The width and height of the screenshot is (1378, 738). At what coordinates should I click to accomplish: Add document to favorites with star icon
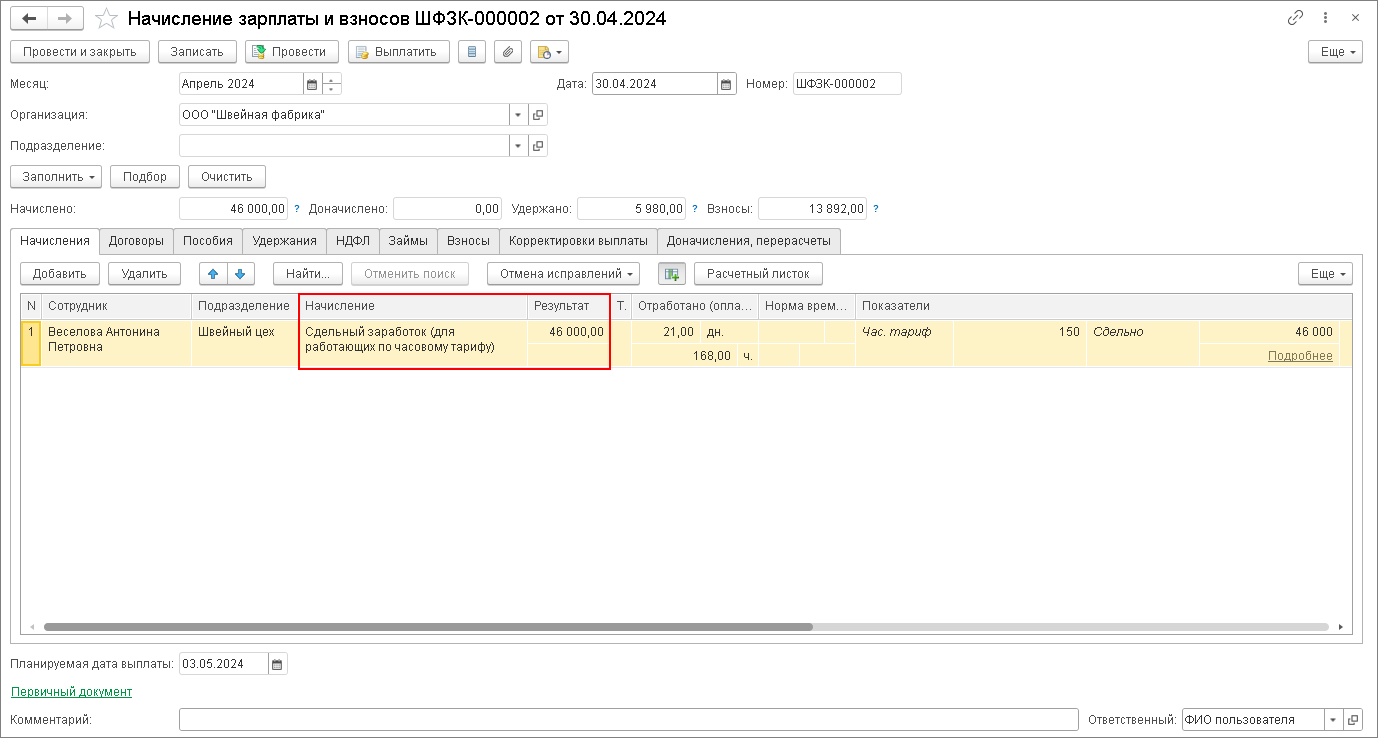point(106,18)
